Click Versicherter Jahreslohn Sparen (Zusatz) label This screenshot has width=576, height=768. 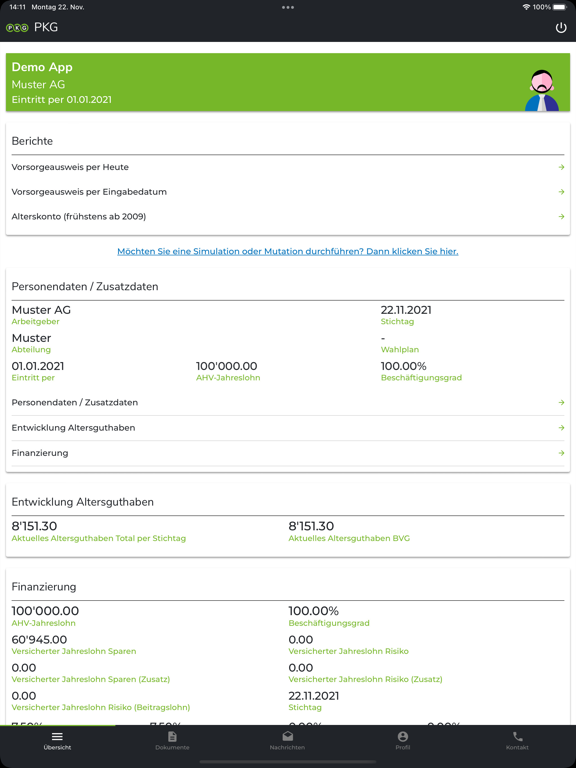point(91,679)
